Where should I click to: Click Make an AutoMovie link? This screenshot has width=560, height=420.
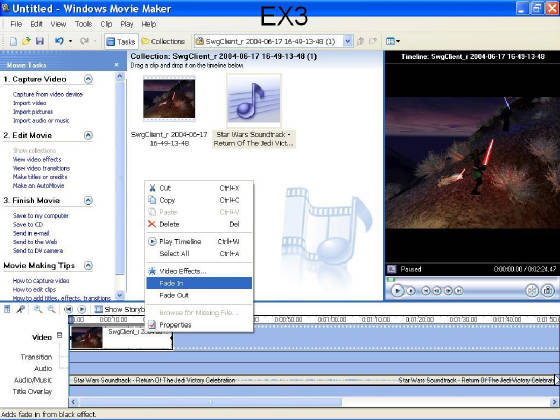tap(39, 186)
